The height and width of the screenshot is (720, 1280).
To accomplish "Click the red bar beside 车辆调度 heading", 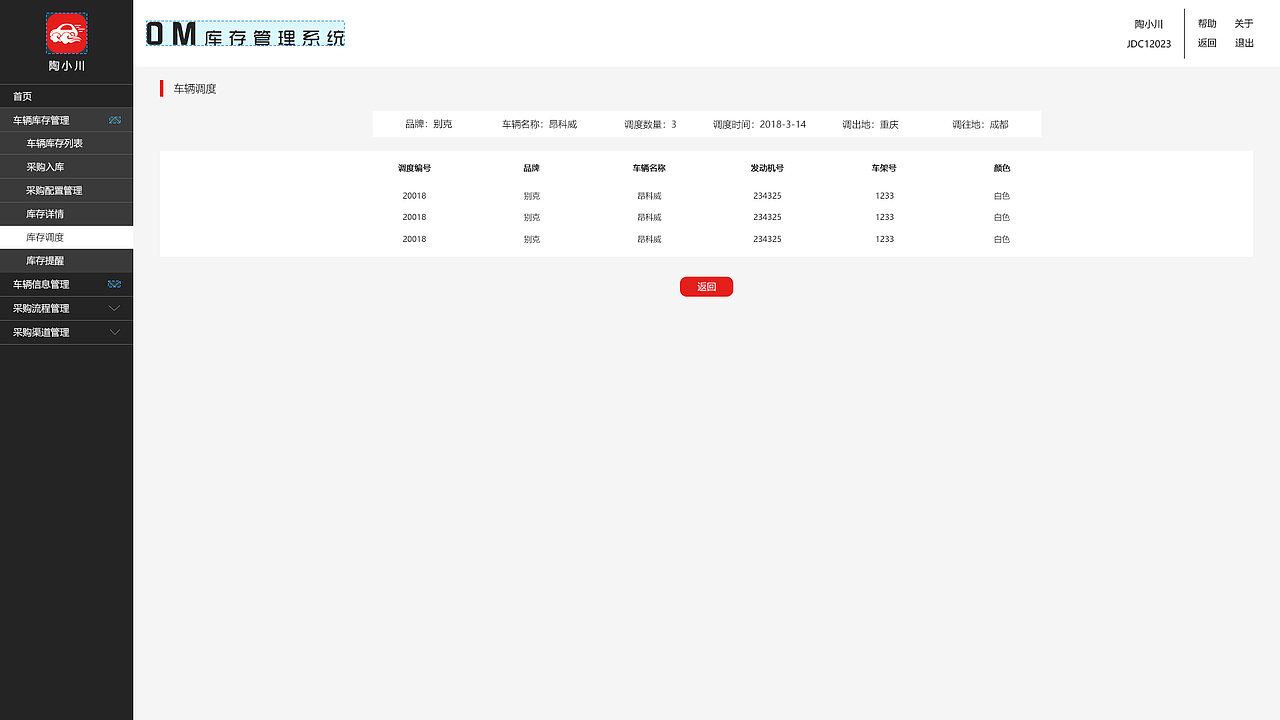I will tap(162, 88).
